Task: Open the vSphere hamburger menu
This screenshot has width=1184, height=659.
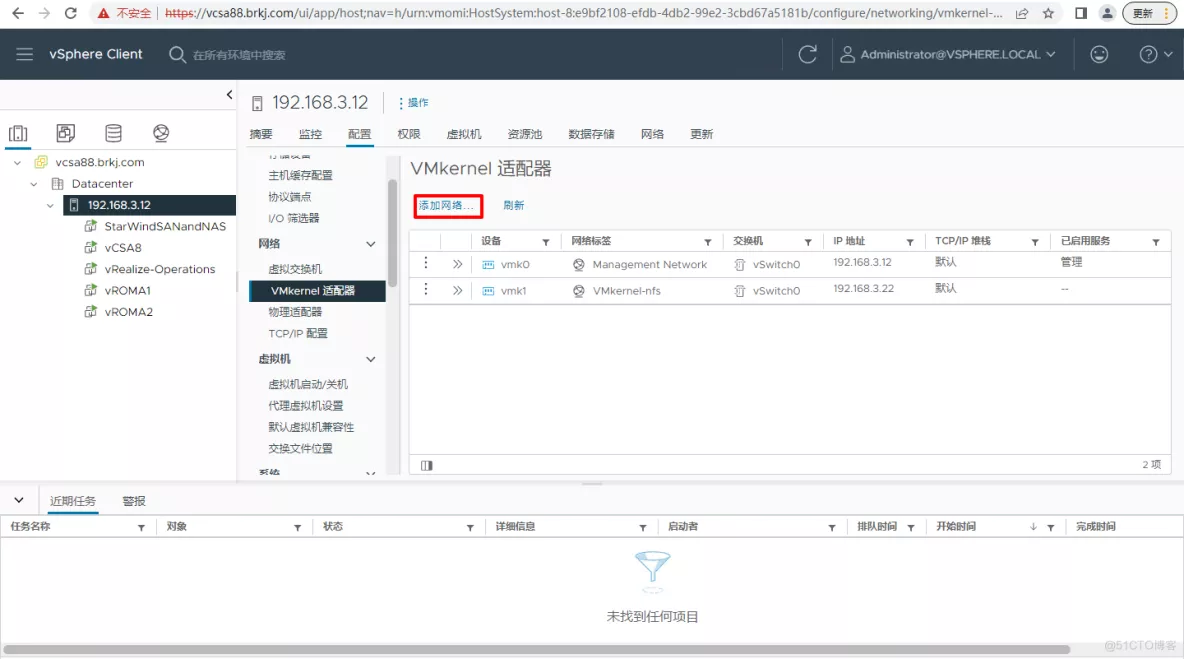Action: click(24, 54)
